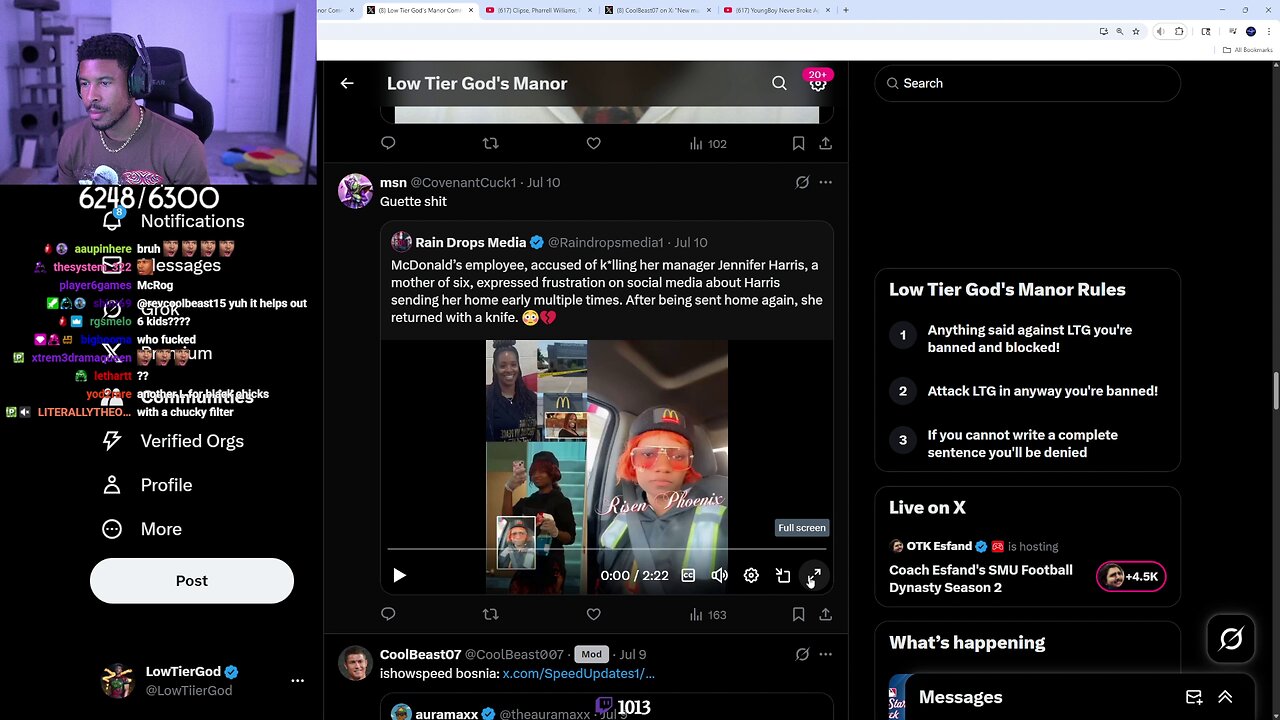This screenshot has width=1280, height=720.
Task: Open account menu dots beside LowTierGod
Action: pos(297,680)
